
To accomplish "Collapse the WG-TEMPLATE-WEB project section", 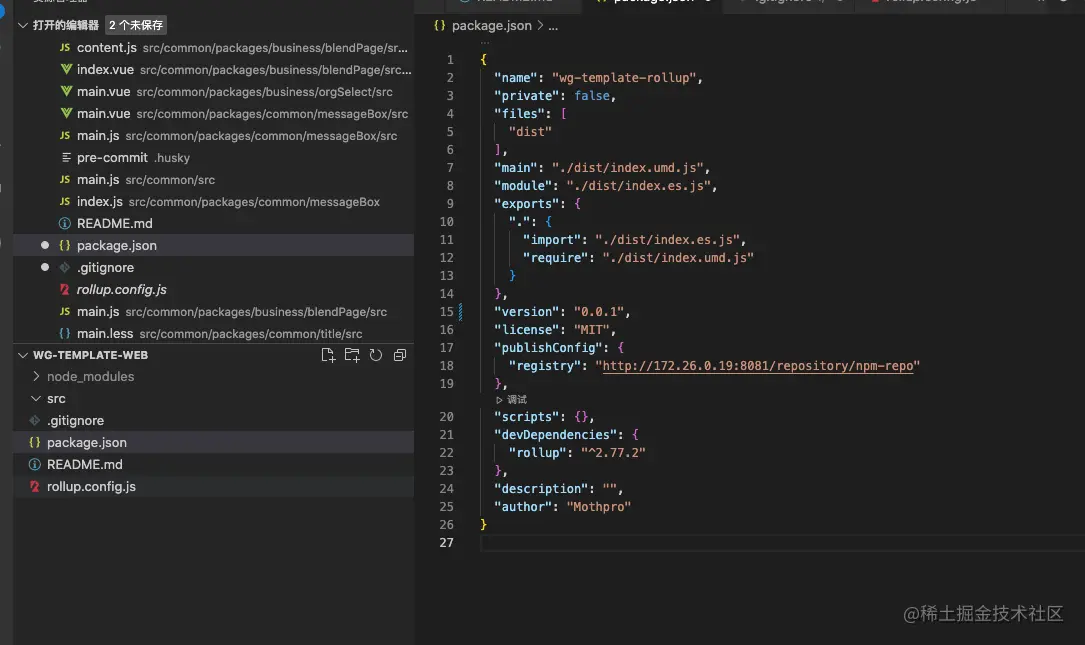I will tap(23, 355).
